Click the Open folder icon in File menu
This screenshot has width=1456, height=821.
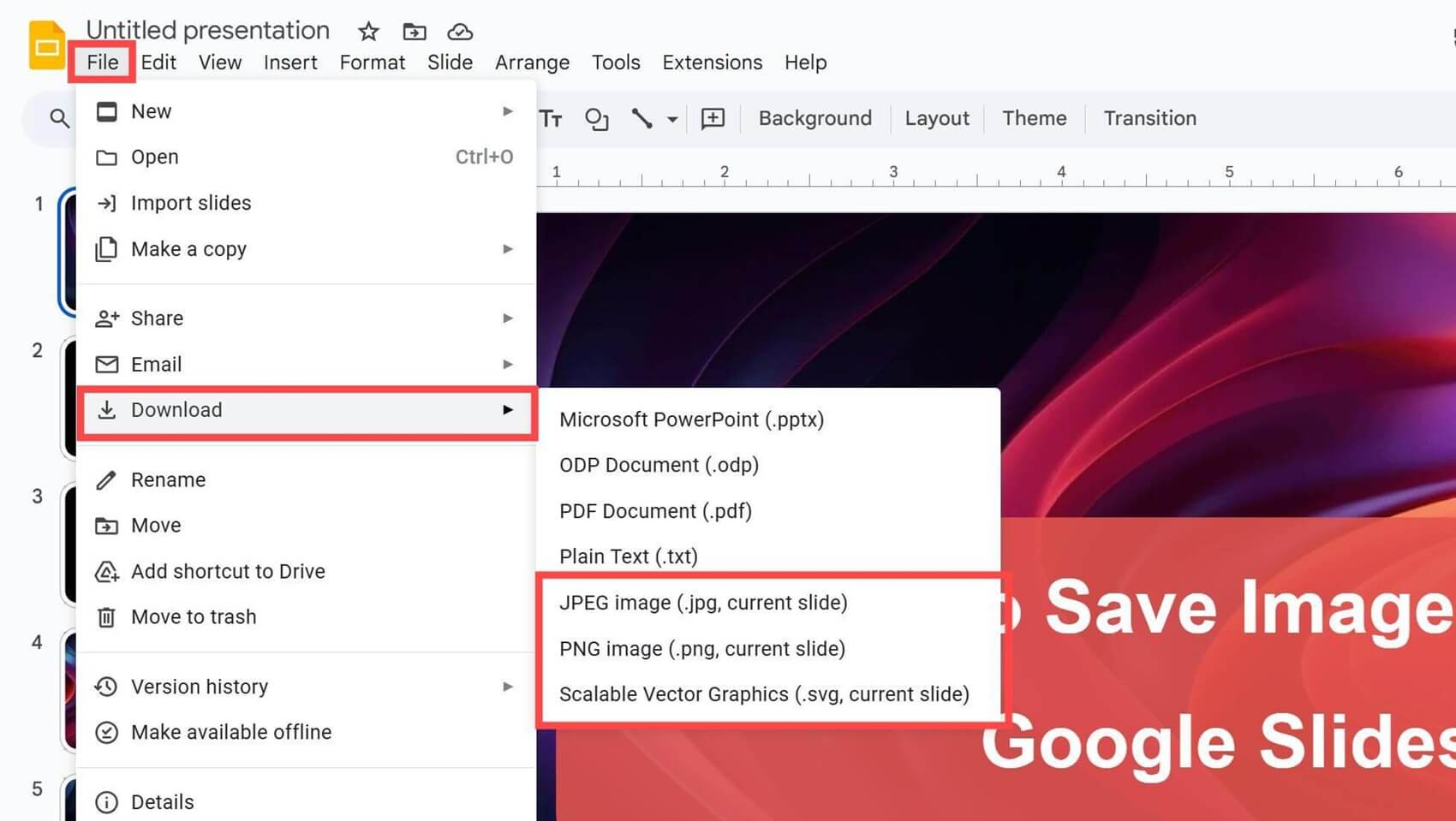(106, 158)
